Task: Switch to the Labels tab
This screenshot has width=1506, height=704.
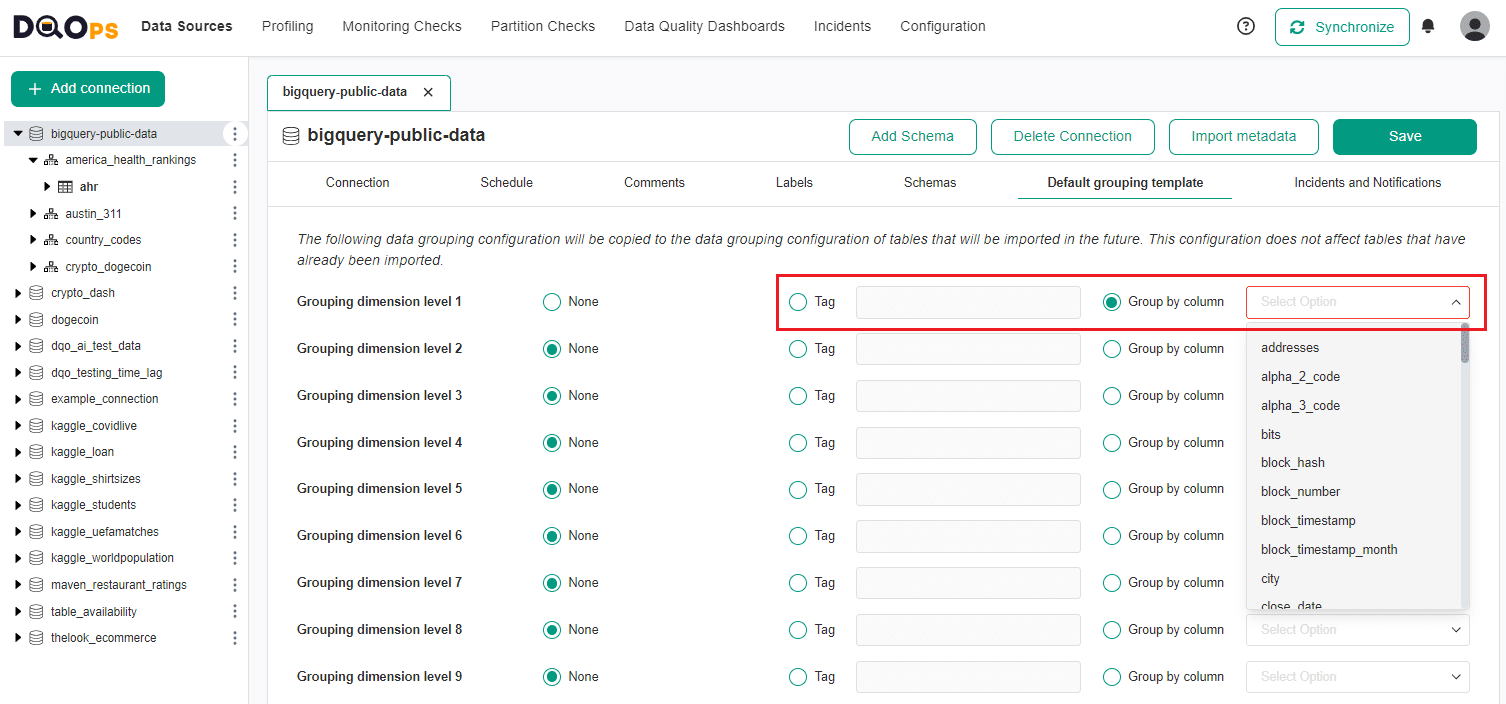Action: coord(794,183)
